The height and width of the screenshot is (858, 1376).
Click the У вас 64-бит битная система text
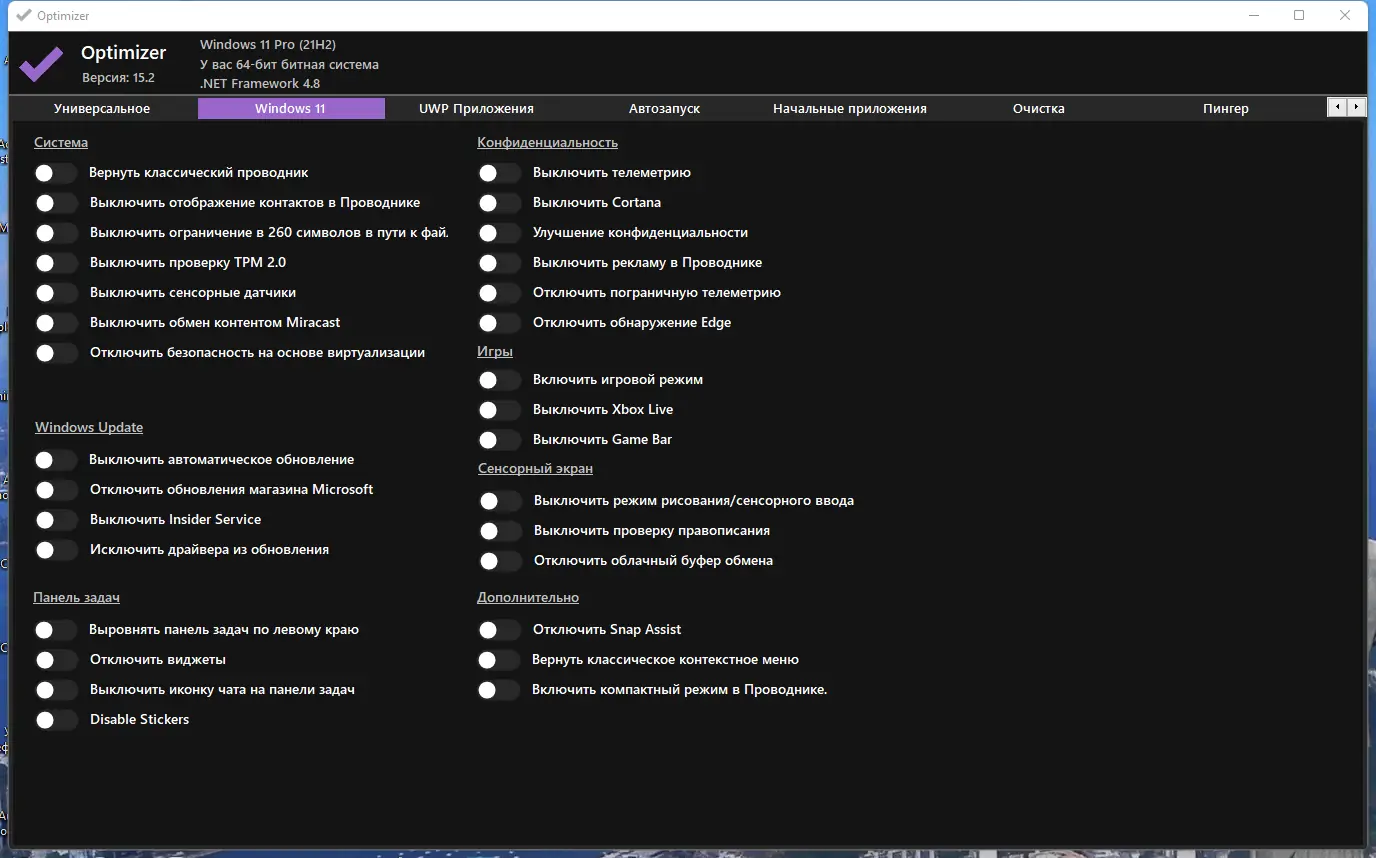(x=289, y=65)
